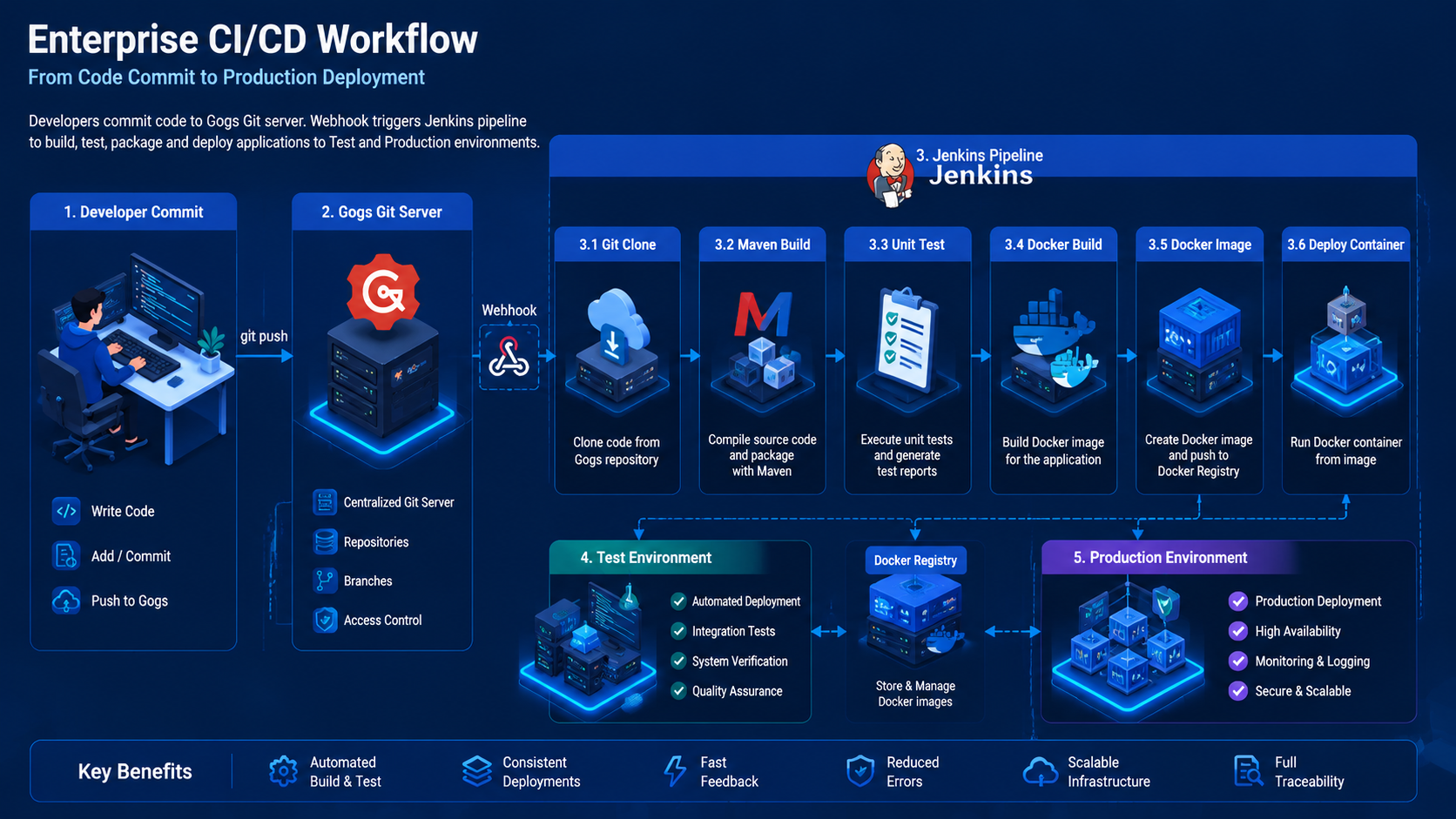Select the Scalable Infrastructure cloud icon
This screenshot has width=1456, height=819.
click(x=1041, y=771)
